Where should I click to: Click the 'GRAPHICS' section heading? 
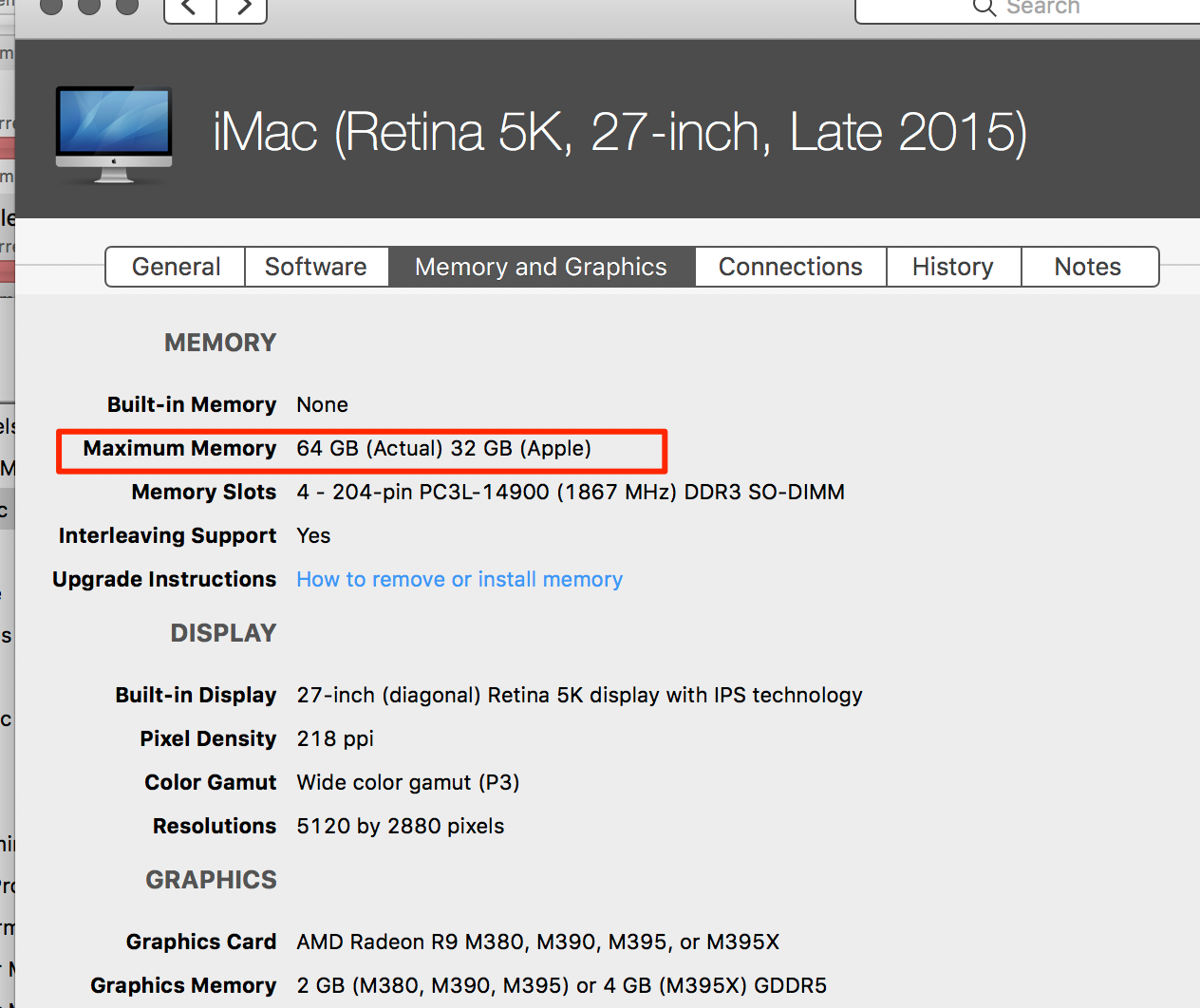[x=211, y=880]
